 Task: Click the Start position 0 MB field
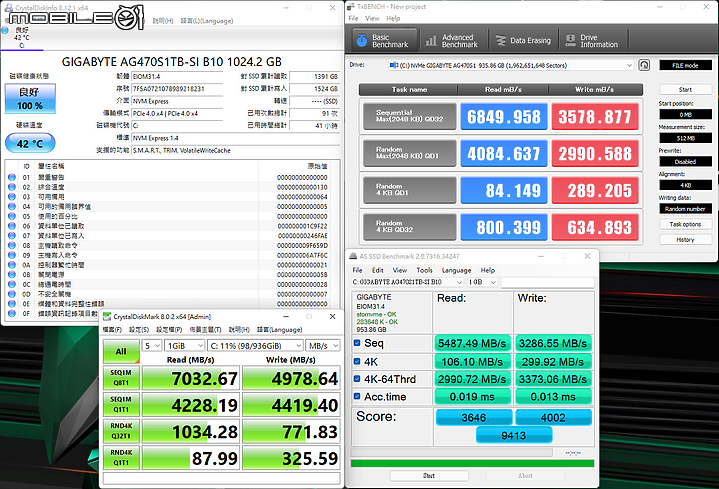pyautogui.click(x=685, y=114)
